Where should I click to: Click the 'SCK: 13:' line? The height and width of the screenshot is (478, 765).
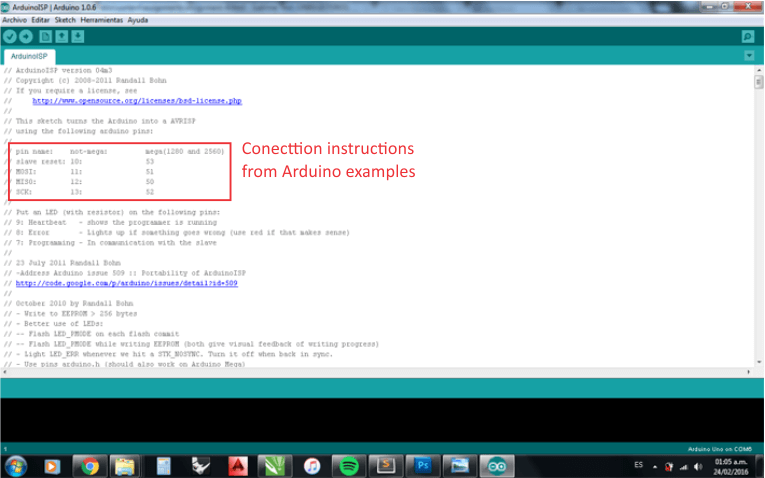79,192
